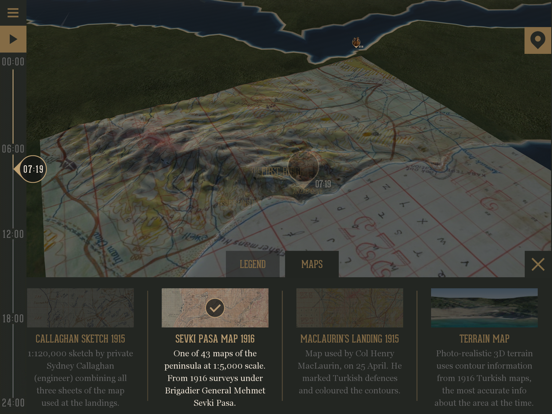Click the Callaghan Sketch 1915 title
The image size is (552, 414).
point(80,339)
